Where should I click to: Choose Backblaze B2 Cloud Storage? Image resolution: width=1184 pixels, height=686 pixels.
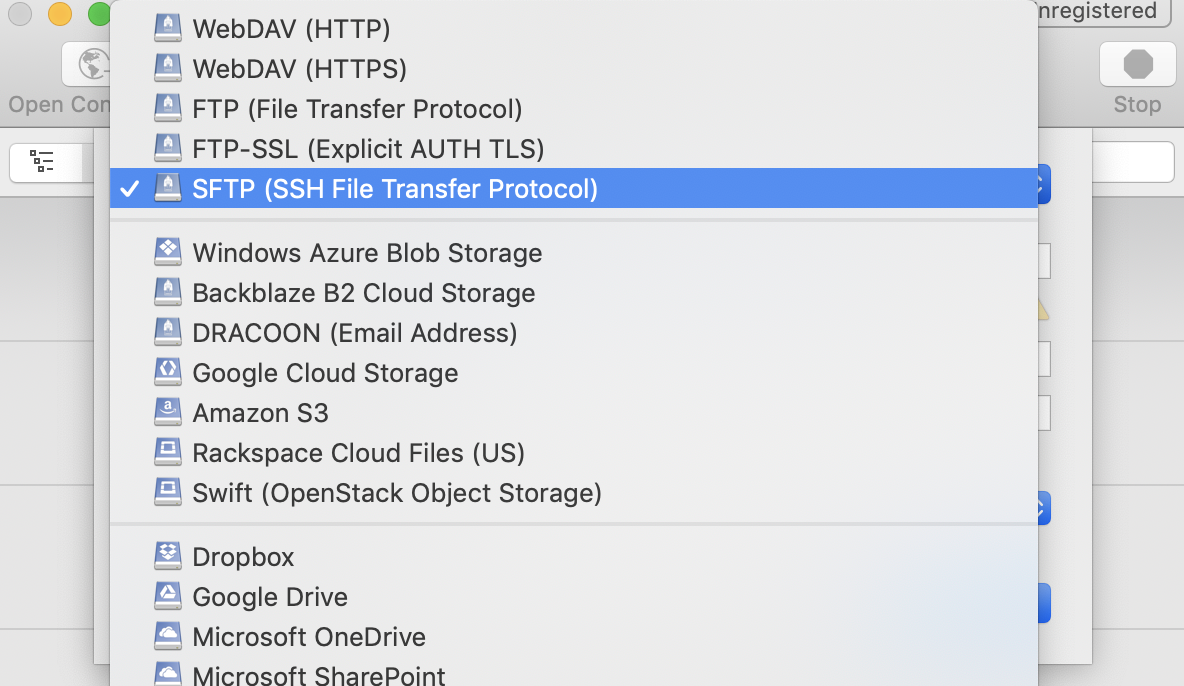363,292
